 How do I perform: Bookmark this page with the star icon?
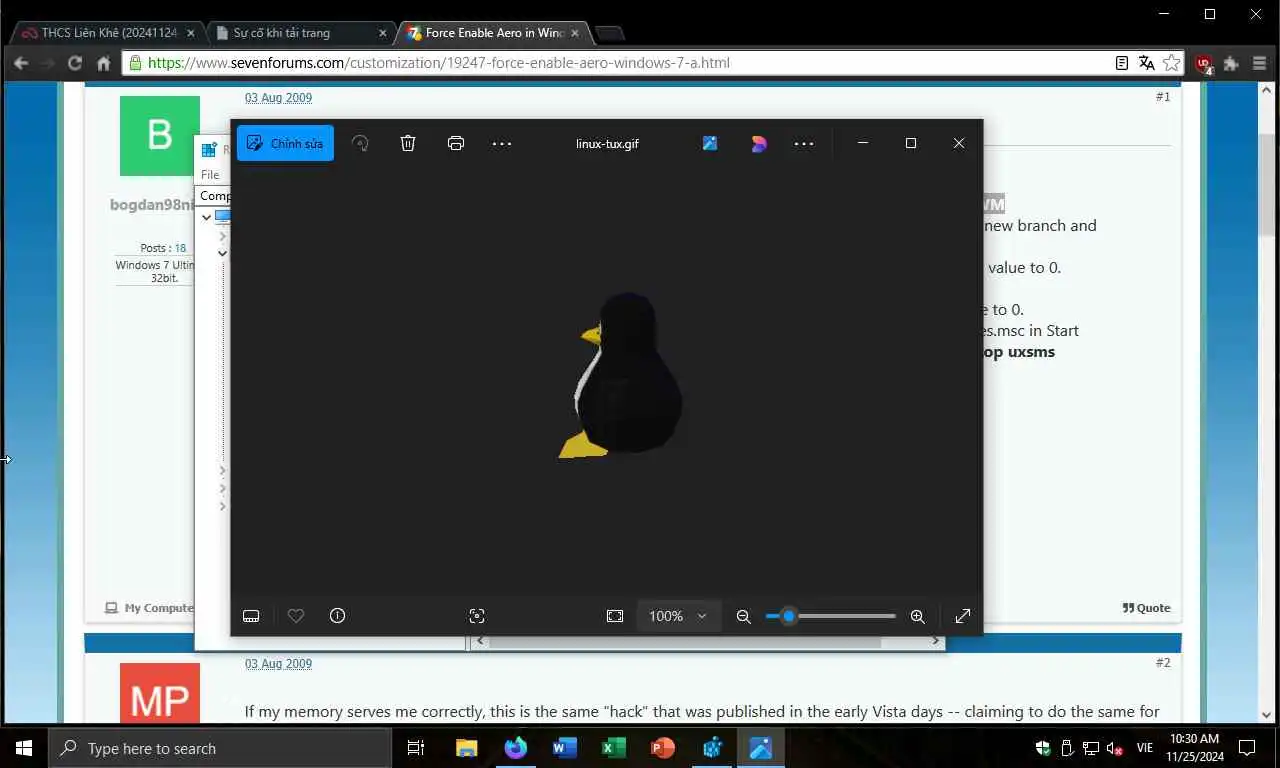(x=1171, y=63)
